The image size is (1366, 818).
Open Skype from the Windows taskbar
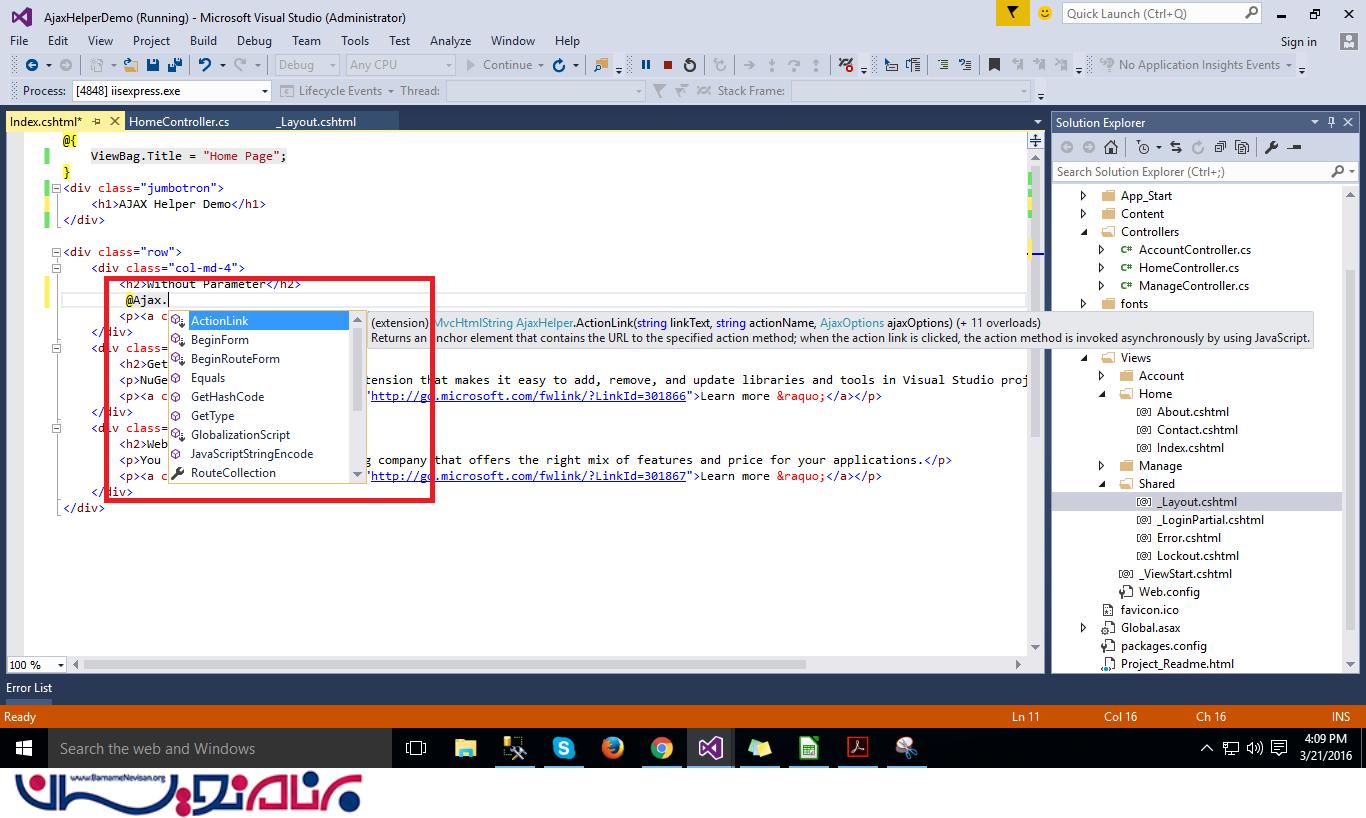[x=563, y=748]
